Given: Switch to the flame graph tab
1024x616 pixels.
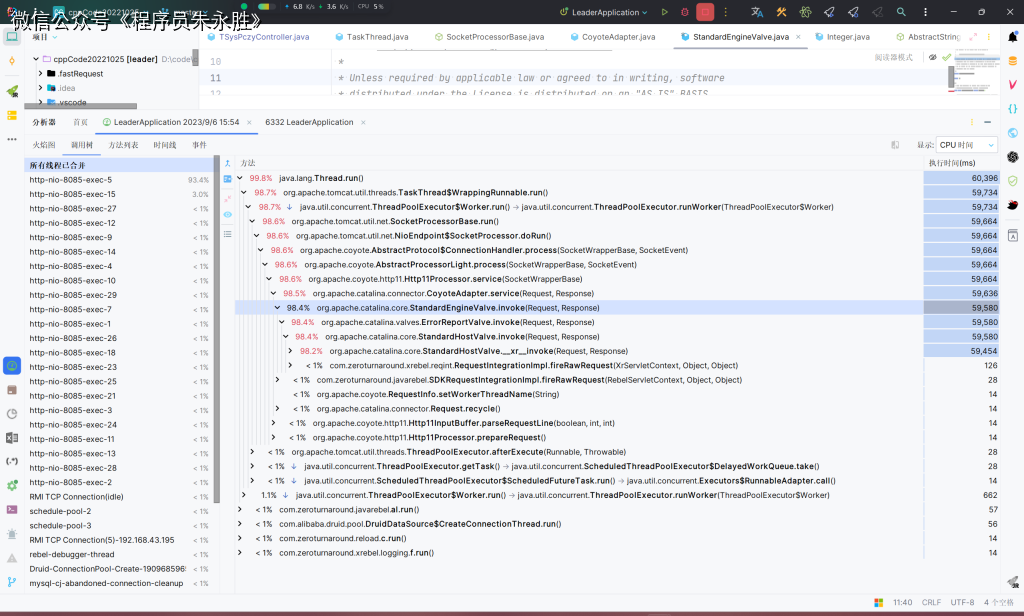Looking at the screenshot, I should pyautogui.click(x=44, y=145).
